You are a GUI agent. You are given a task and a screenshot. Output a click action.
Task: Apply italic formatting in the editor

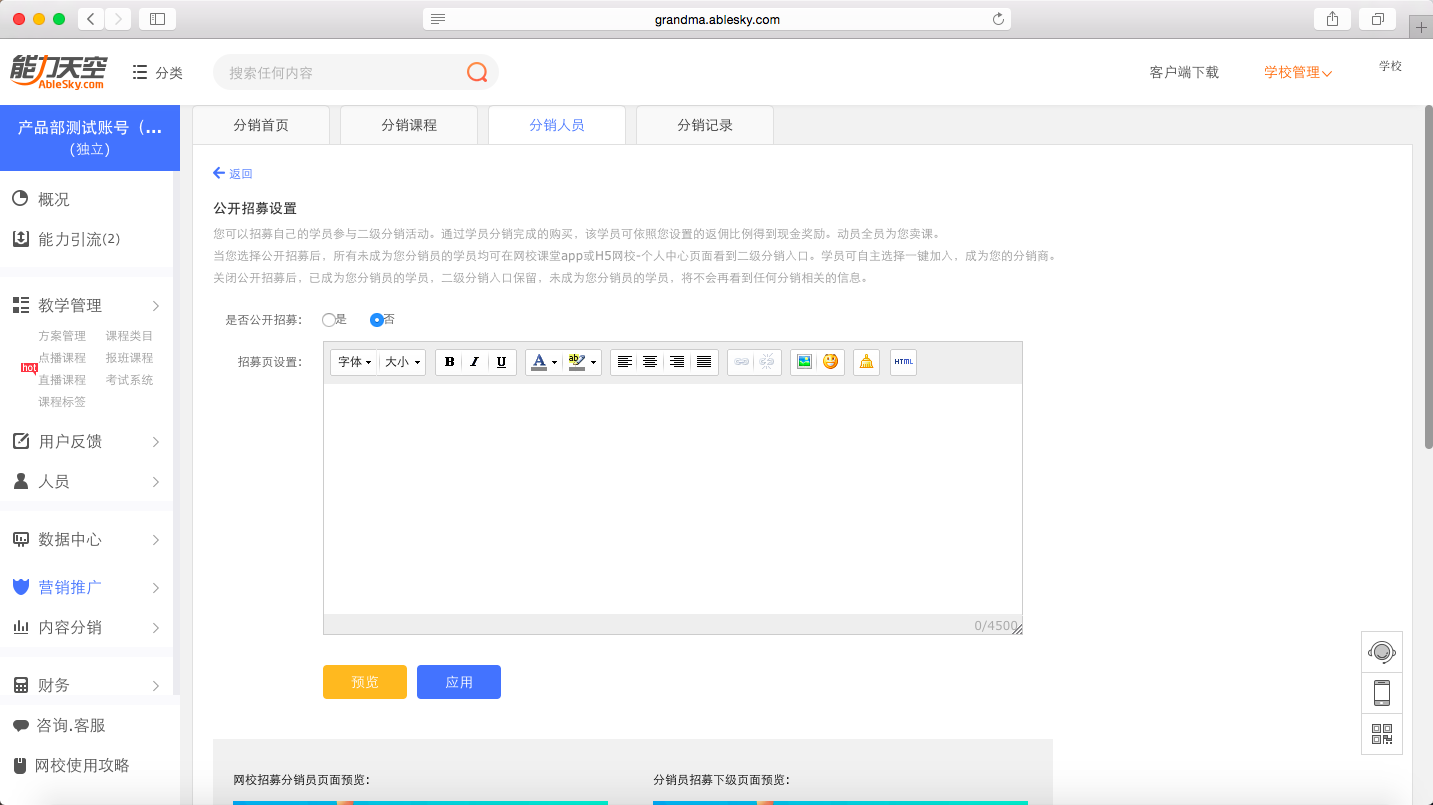[475, 362]
